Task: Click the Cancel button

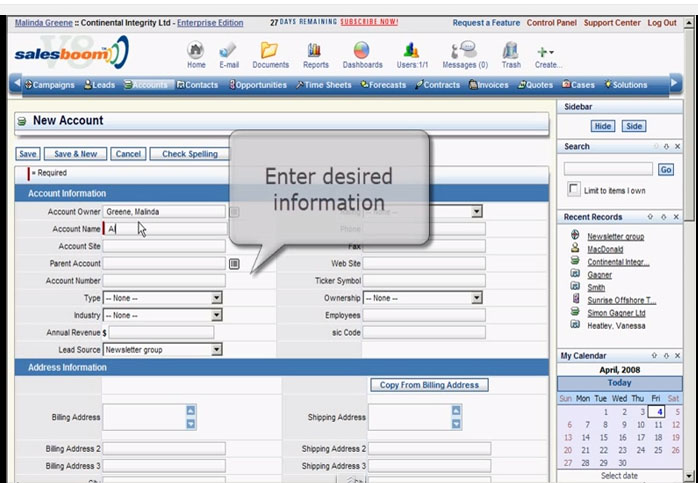Action: tap(128, 154)
